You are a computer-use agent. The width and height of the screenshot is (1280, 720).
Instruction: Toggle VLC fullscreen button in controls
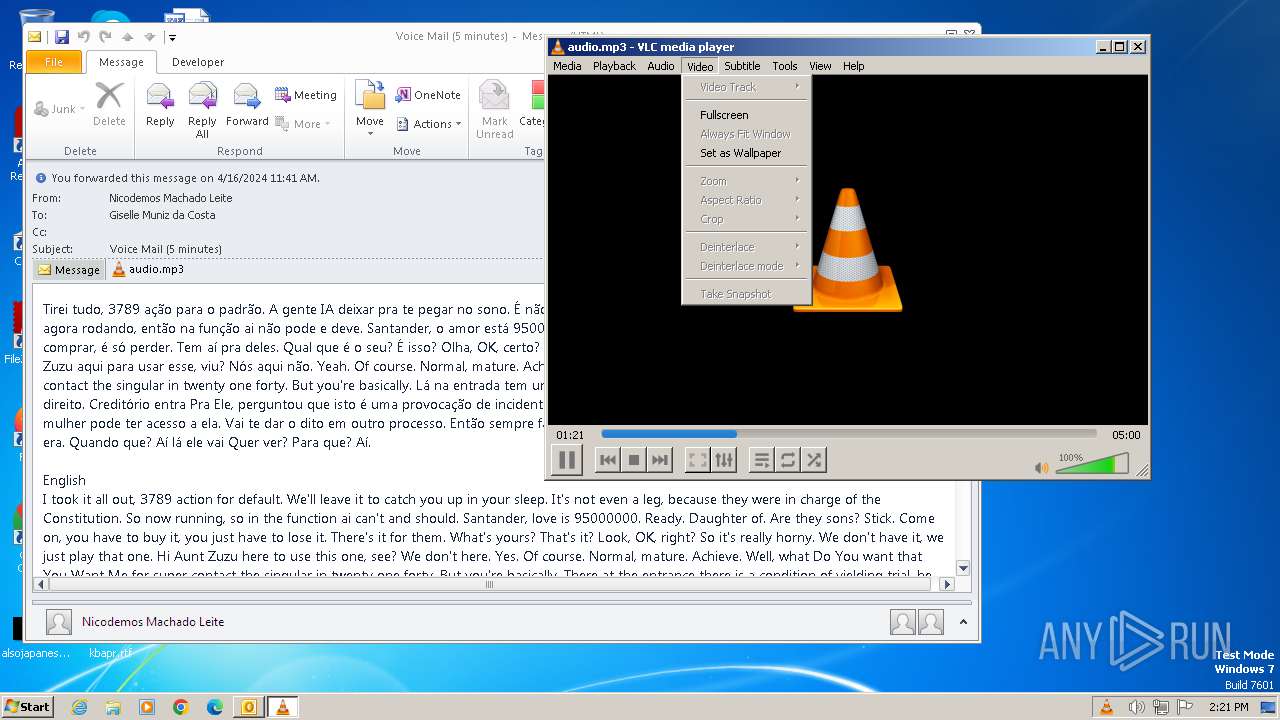tap(697, 460)
